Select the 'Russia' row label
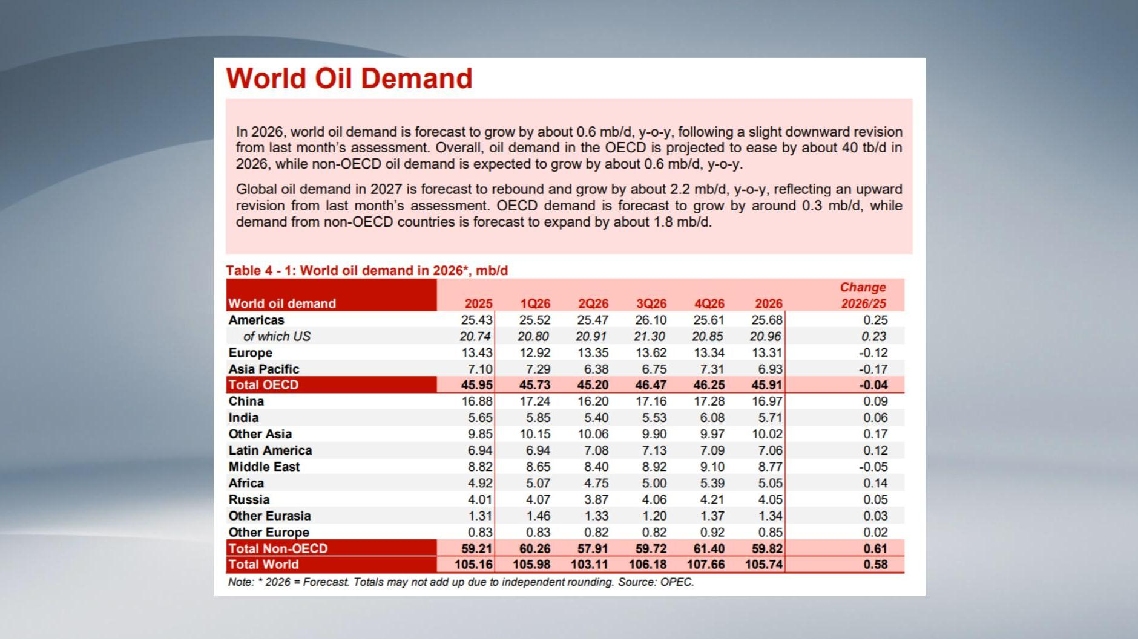The image size is (1138, 639). click(x=249, y=500)
